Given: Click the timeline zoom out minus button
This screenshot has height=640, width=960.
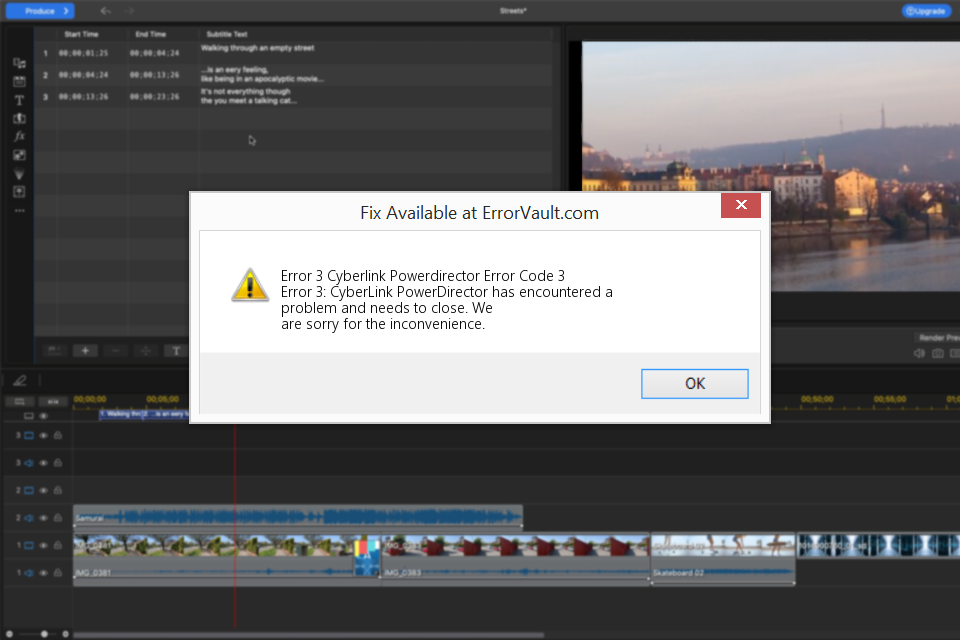Looking at the screenshot, I should [9, 634].
